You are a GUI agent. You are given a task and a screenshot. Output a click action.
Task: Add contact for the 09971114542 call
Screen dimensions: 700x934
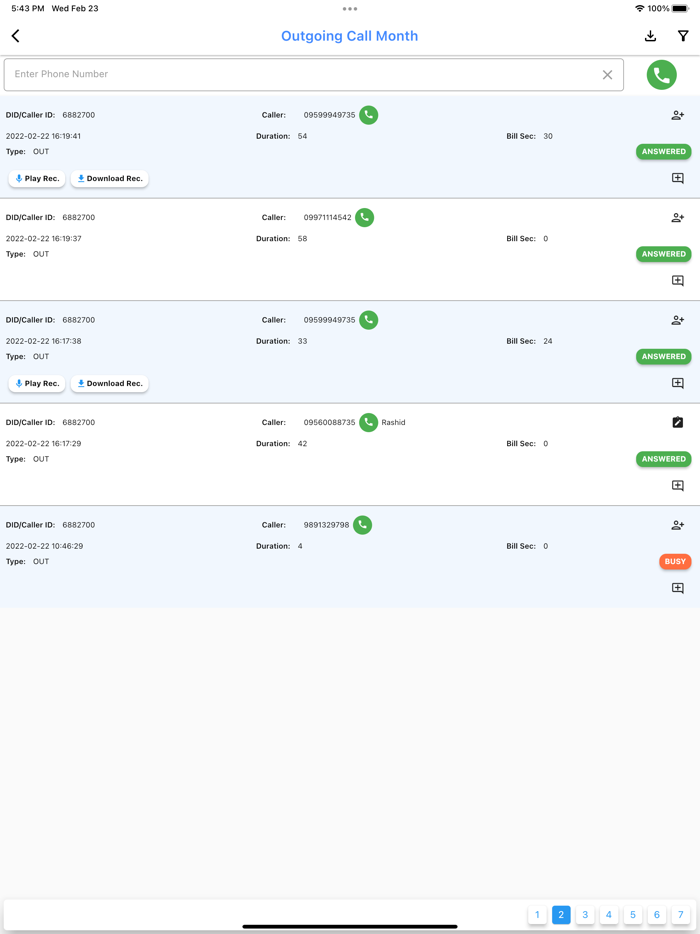[677, 217]
